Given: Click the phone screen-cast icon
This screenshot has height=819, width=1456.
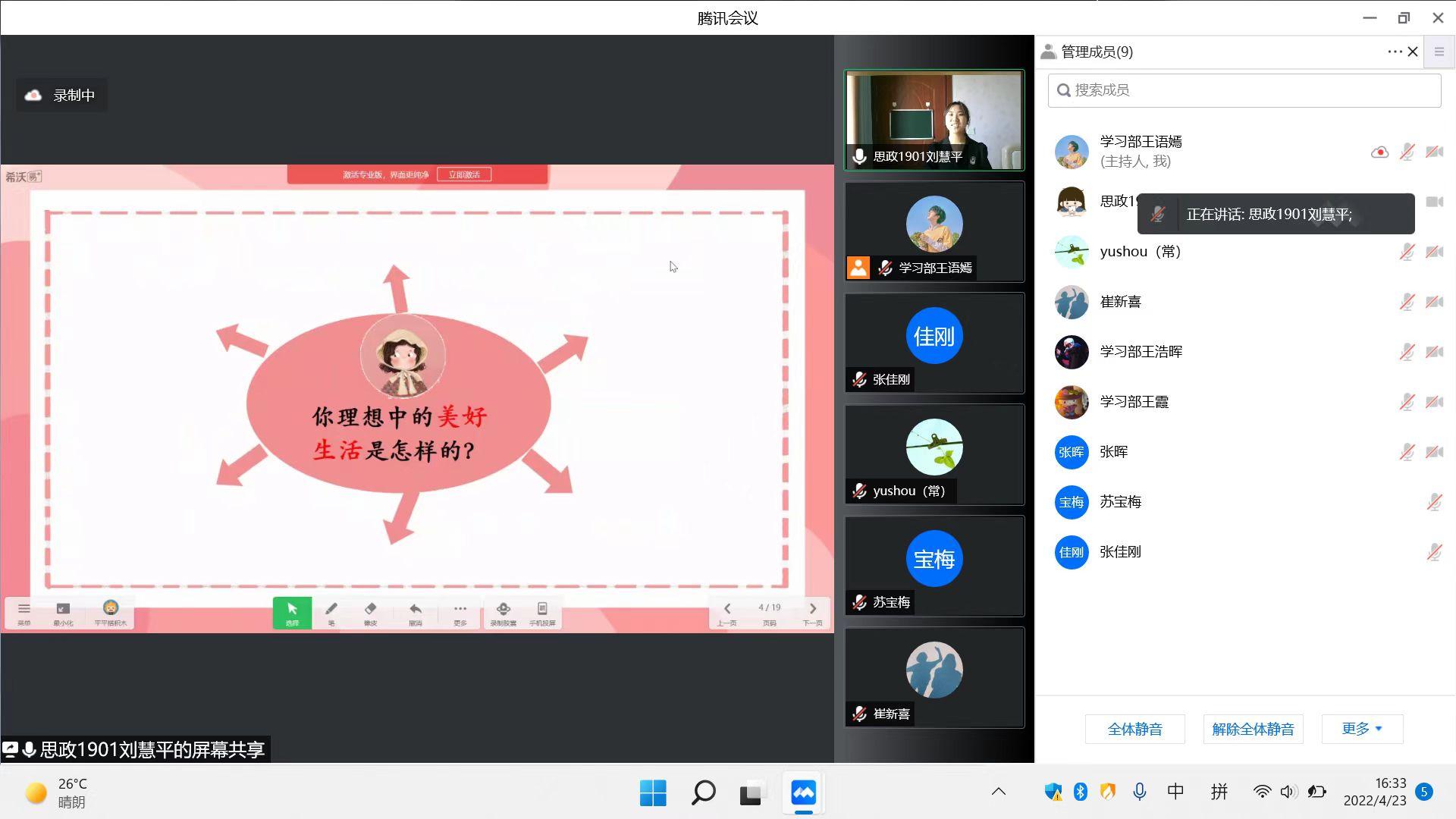Looking at the screenshot, I should [x=542, y=612].
